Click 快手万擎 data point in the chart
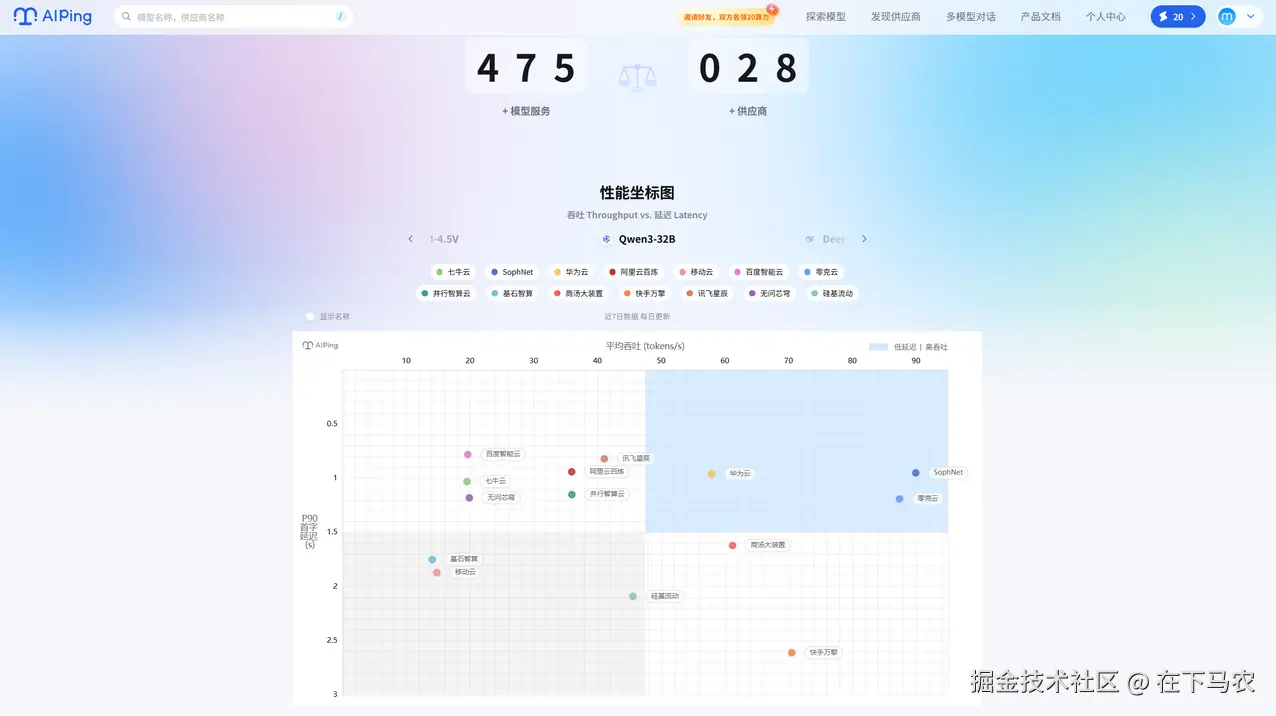 [x=792, y=653]
